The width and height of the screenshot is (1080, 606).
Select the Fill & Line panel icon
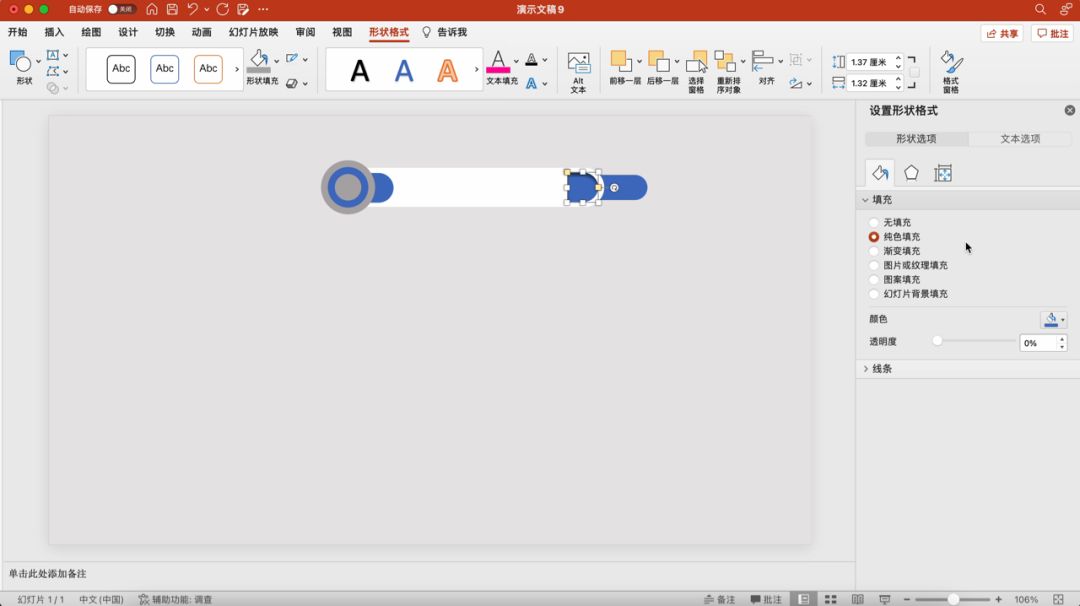pyautogui.click(x=880, y=173)
